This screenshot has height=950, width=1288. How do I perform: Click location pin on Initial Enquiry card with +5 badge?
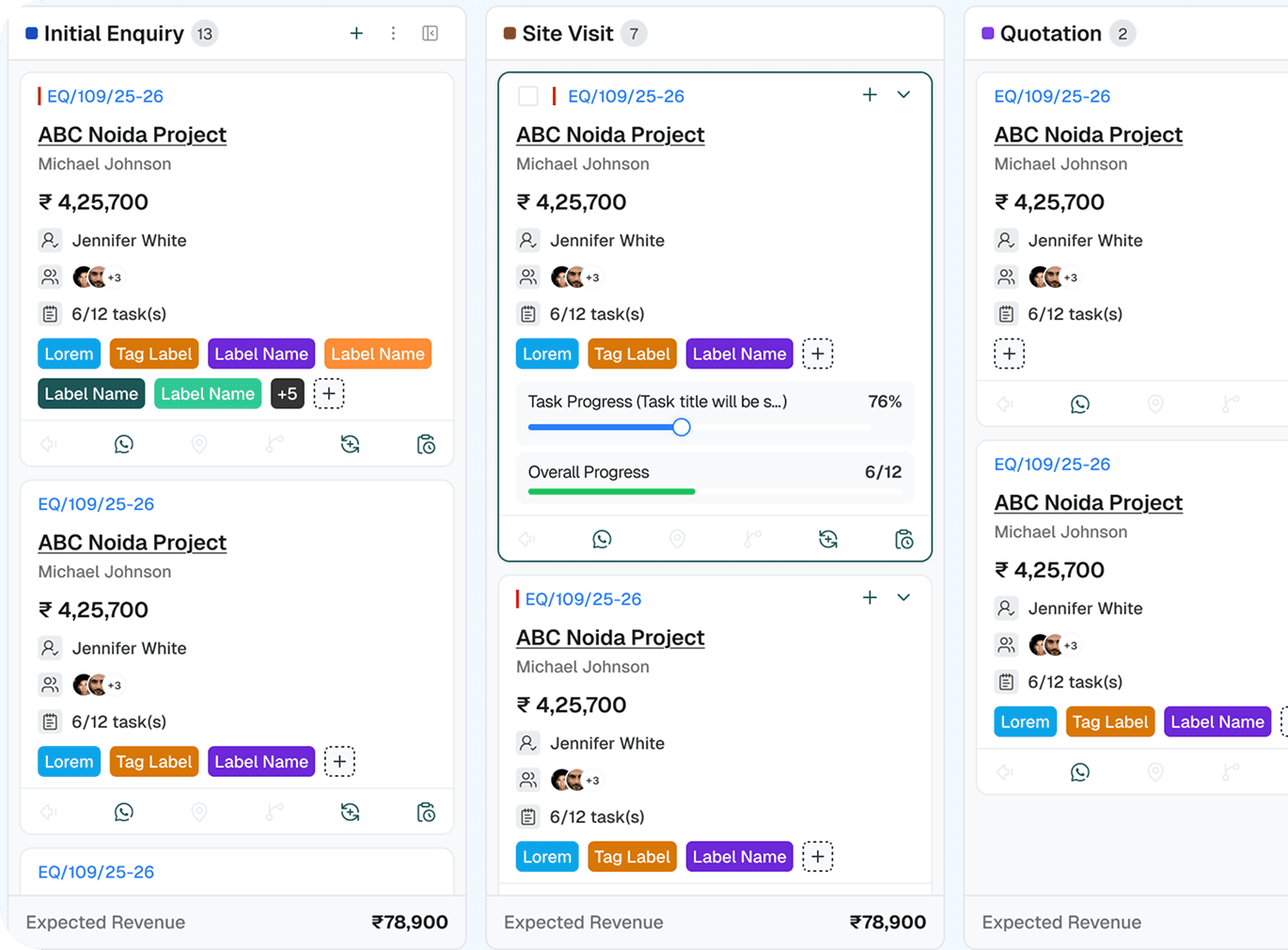tap(199, 444)
